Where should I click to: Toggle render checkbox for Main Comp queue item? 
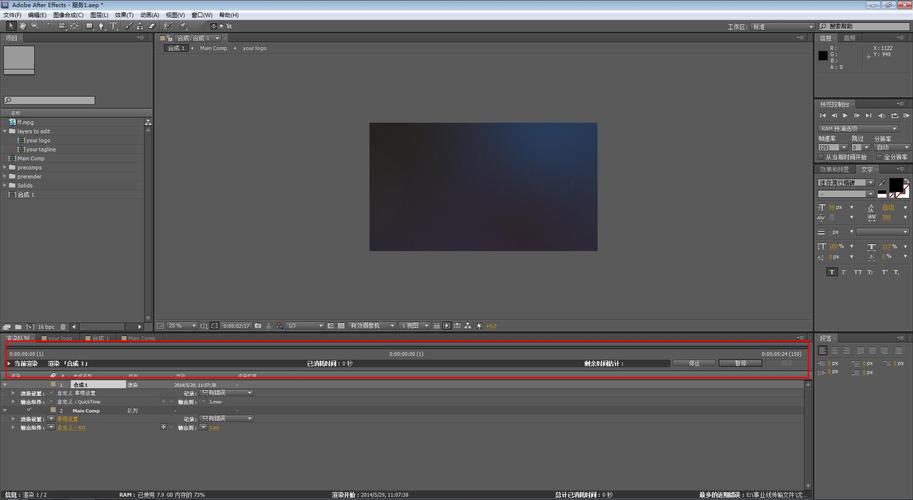click(x=29, y=410)
